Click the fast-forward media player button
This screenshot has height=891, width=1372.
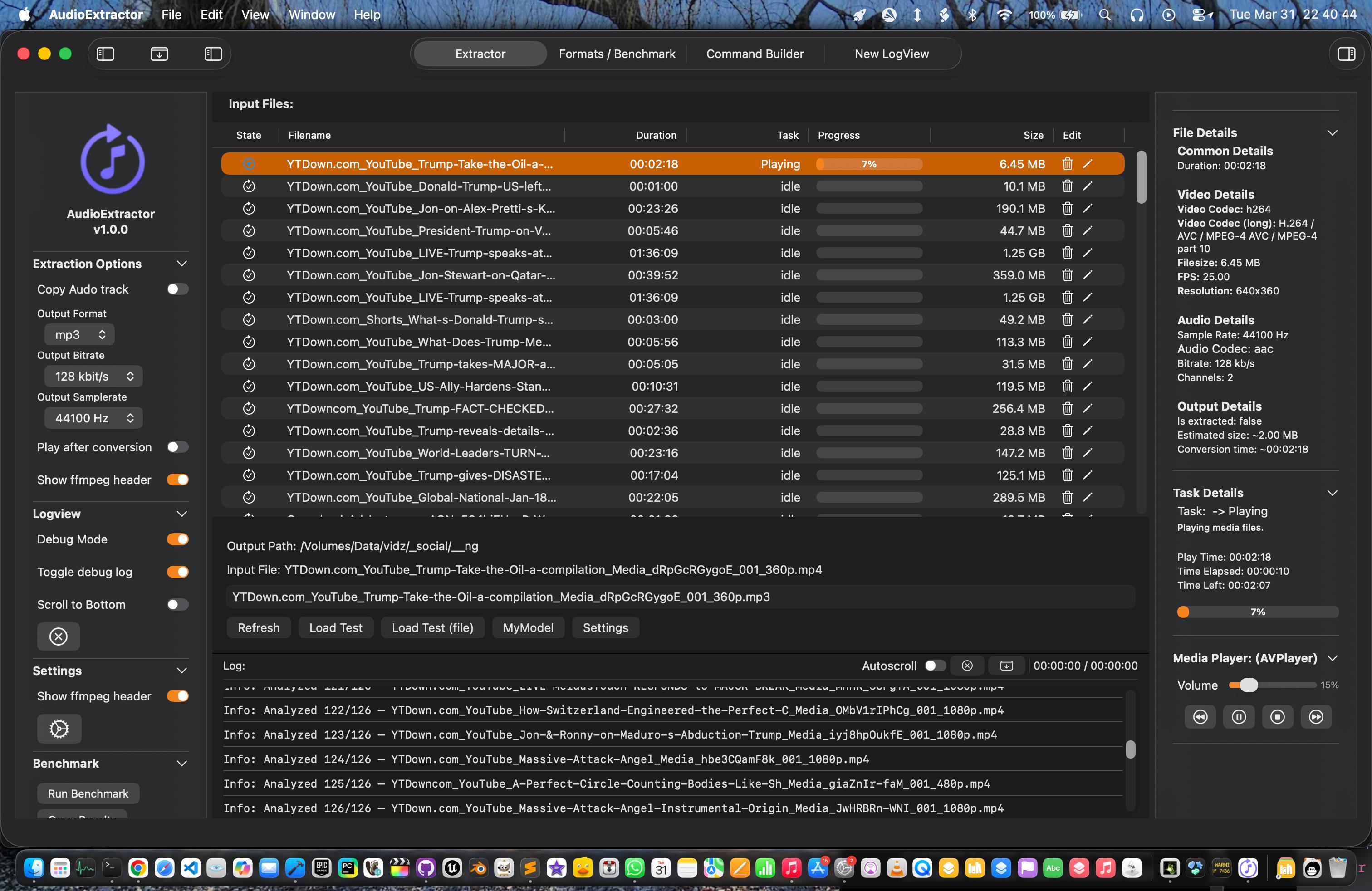[1315, 716]
